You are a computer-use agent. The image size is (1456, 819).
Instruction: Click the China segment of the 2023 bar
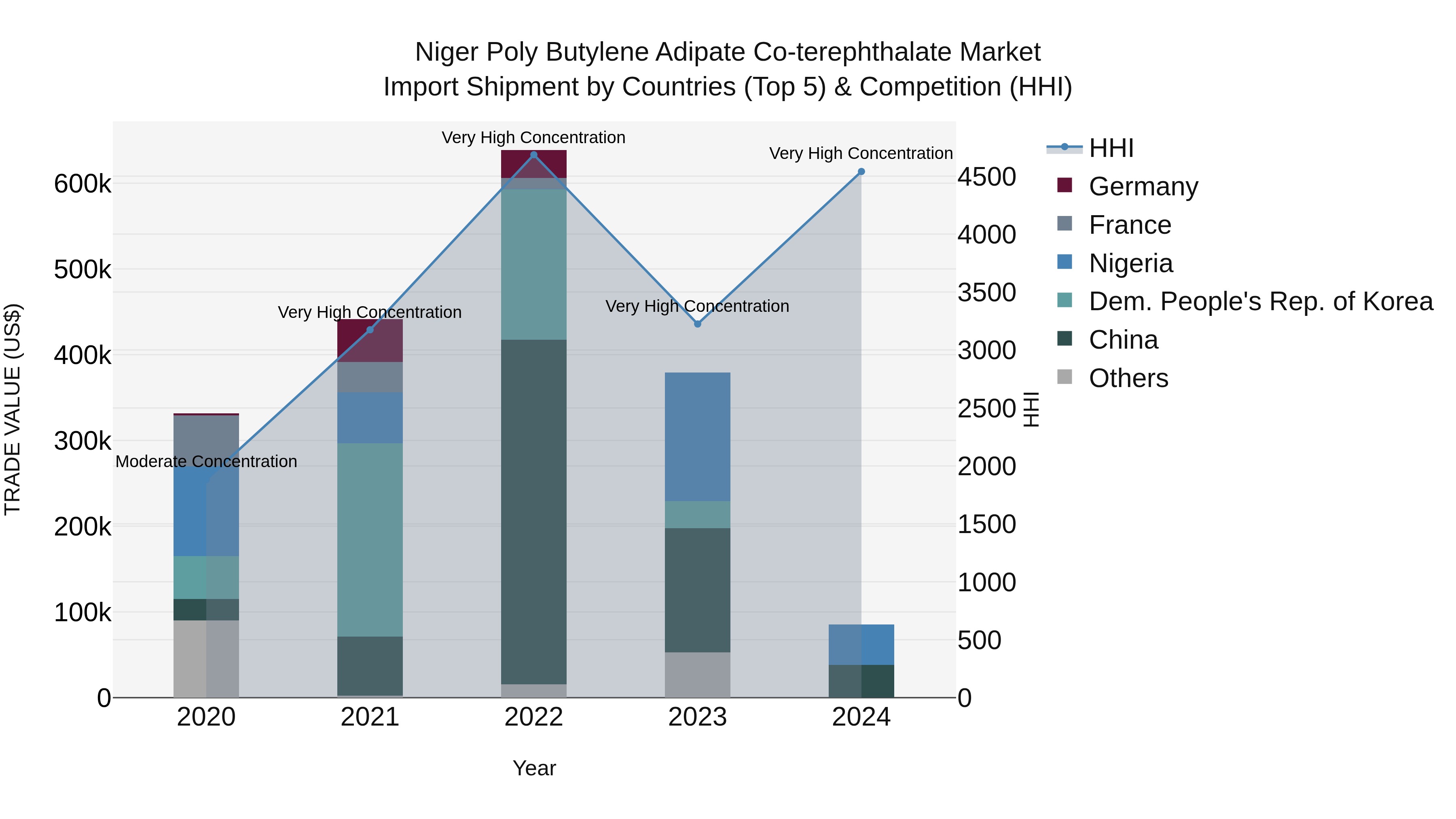click(698, 590)
